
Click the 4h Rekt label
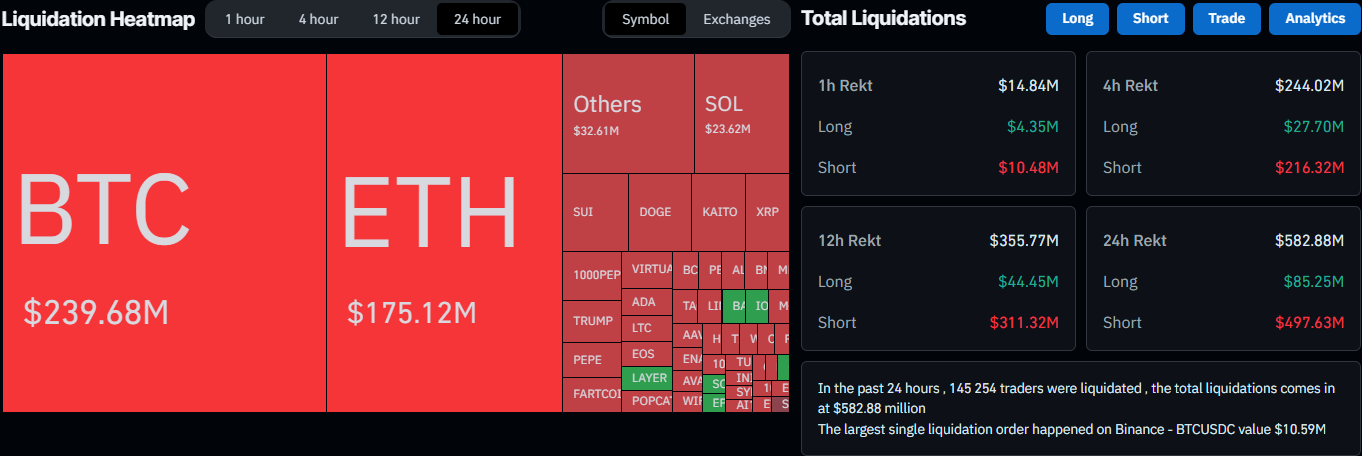[x=1131, y=86]
